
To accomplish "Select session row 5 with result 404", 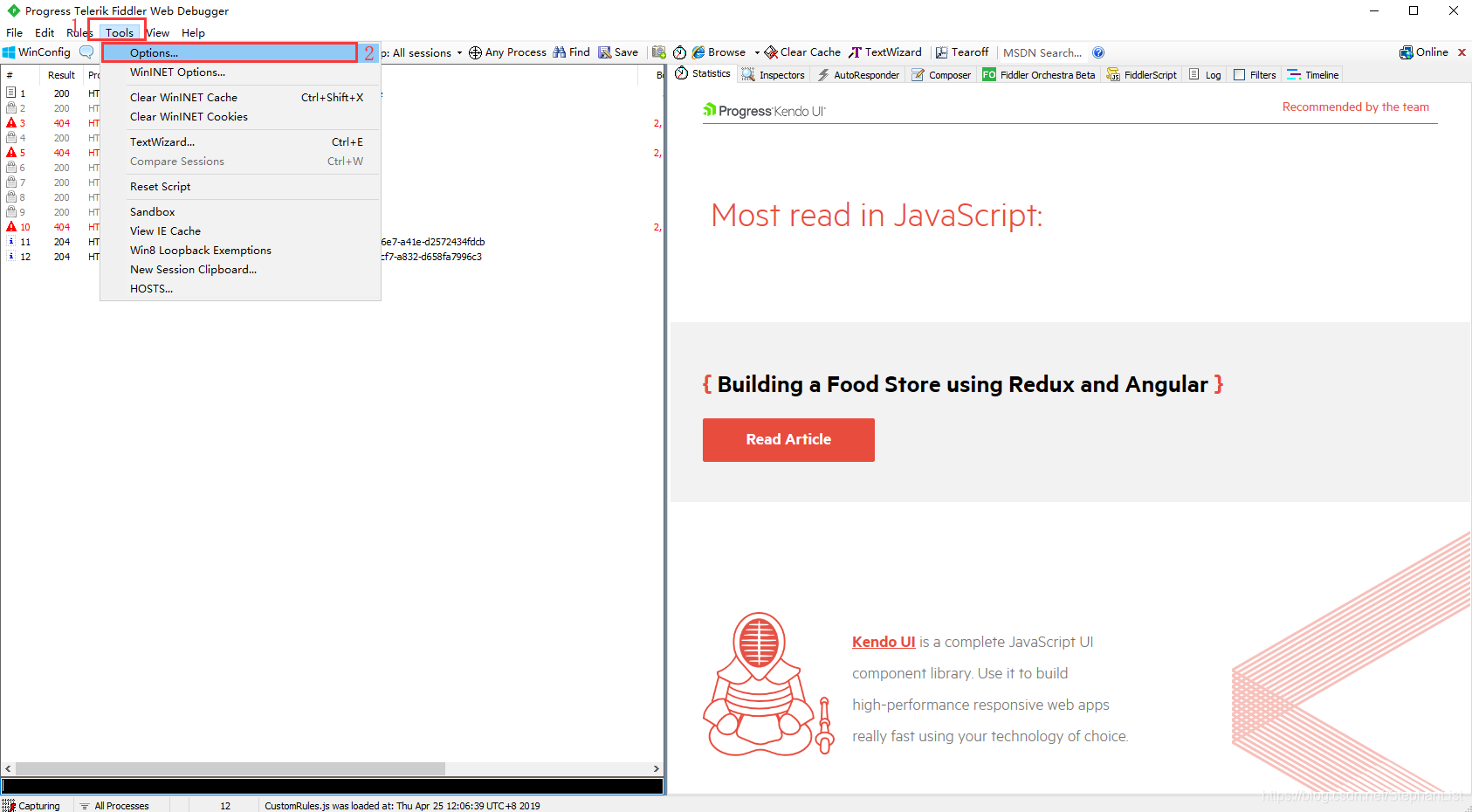I will 332,153.
